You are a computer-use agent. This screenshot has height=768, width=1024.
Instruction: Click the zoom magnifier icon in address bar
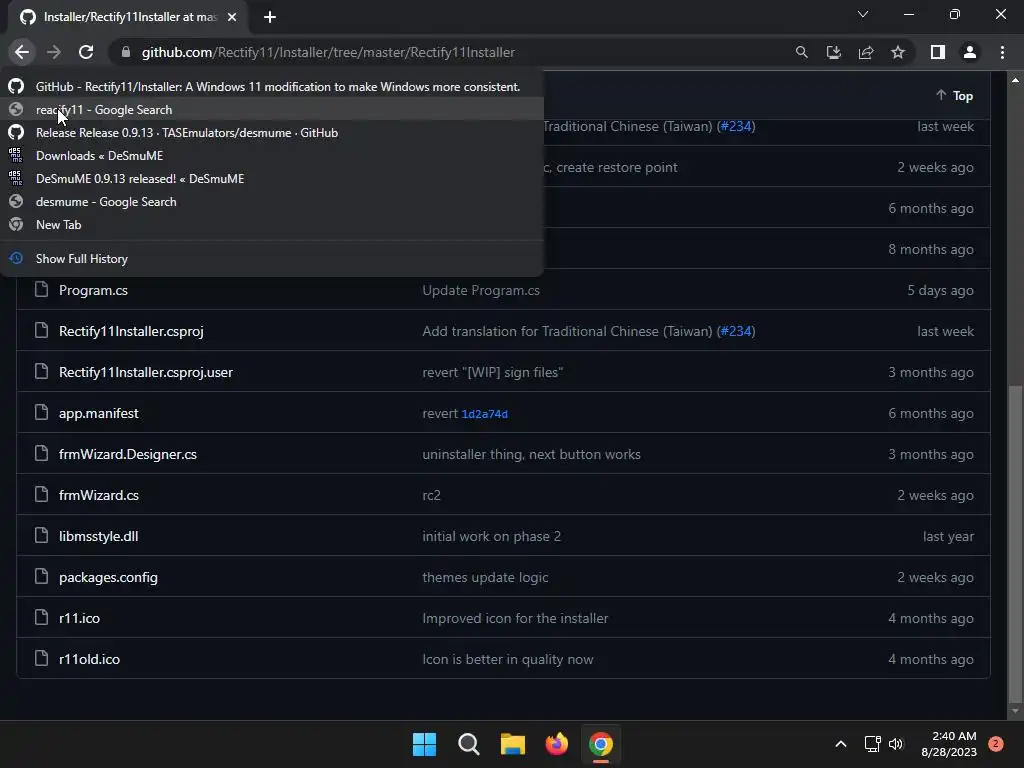click(x=801, y=52)
